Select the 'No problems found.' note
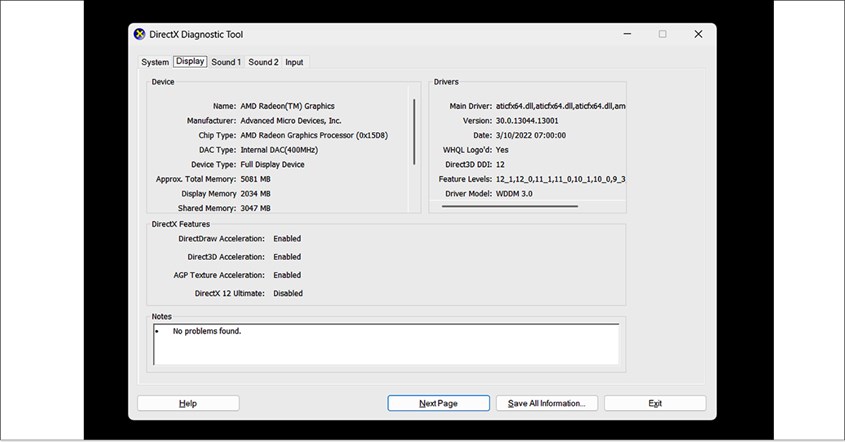 tap(207, 331)
